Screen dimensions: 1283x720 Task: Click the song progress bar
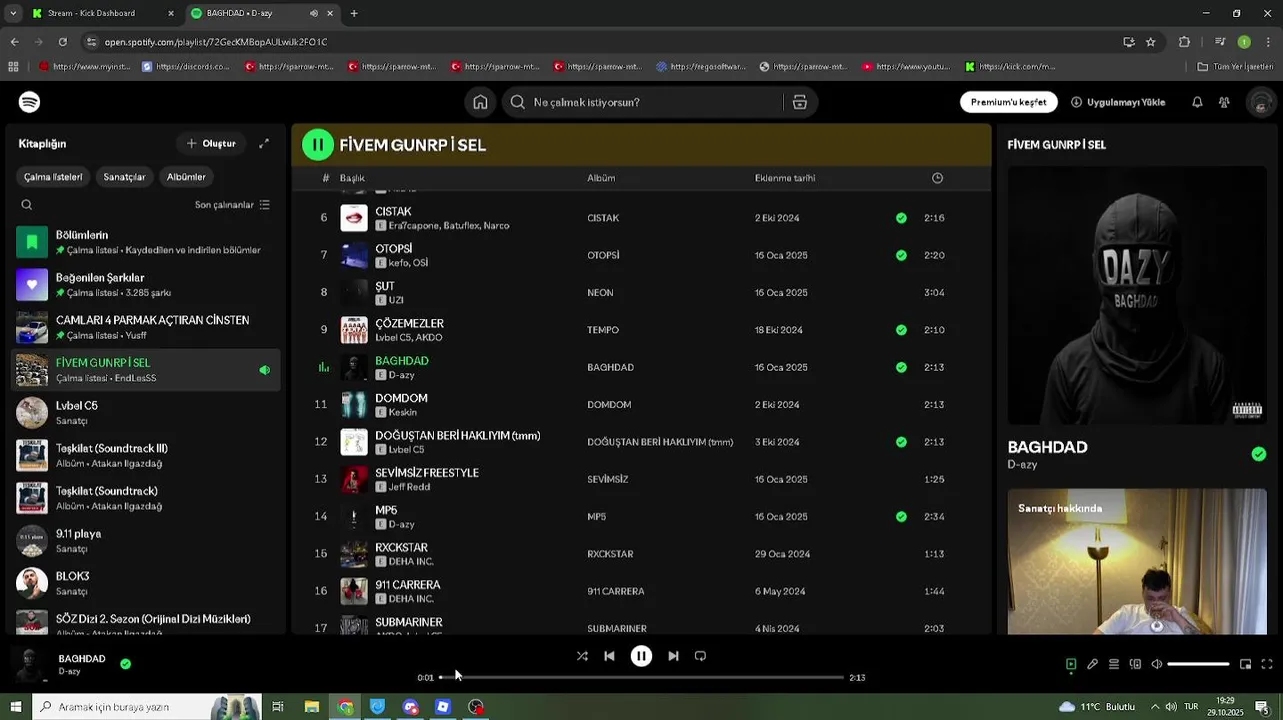641,677
